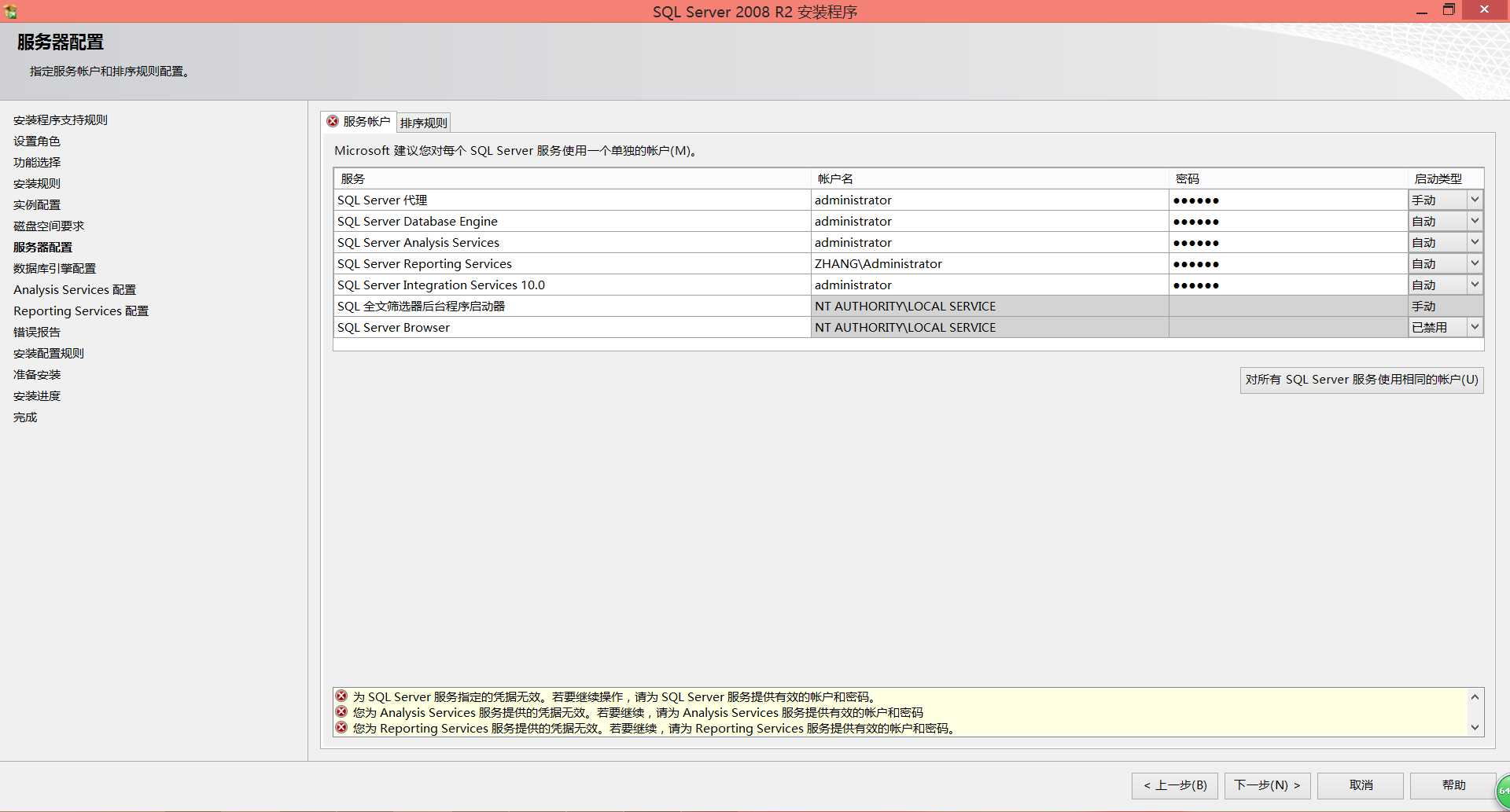Click account name field for Integration Services 10.0

tap(989, 285)
